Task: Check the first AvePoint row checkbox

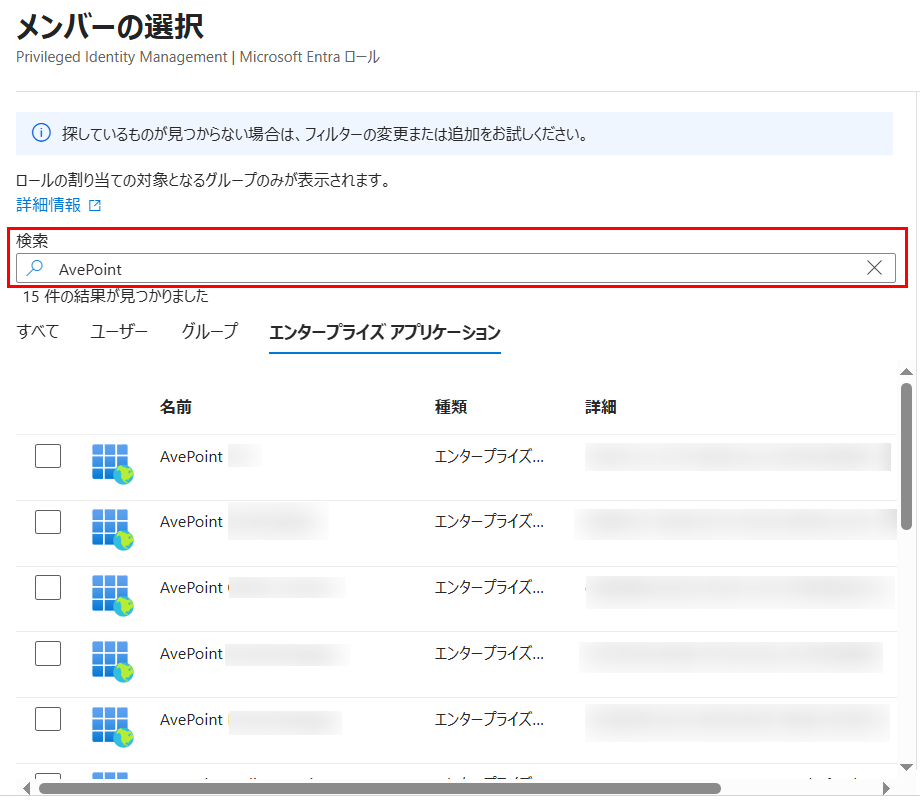Action: [48, 456]
